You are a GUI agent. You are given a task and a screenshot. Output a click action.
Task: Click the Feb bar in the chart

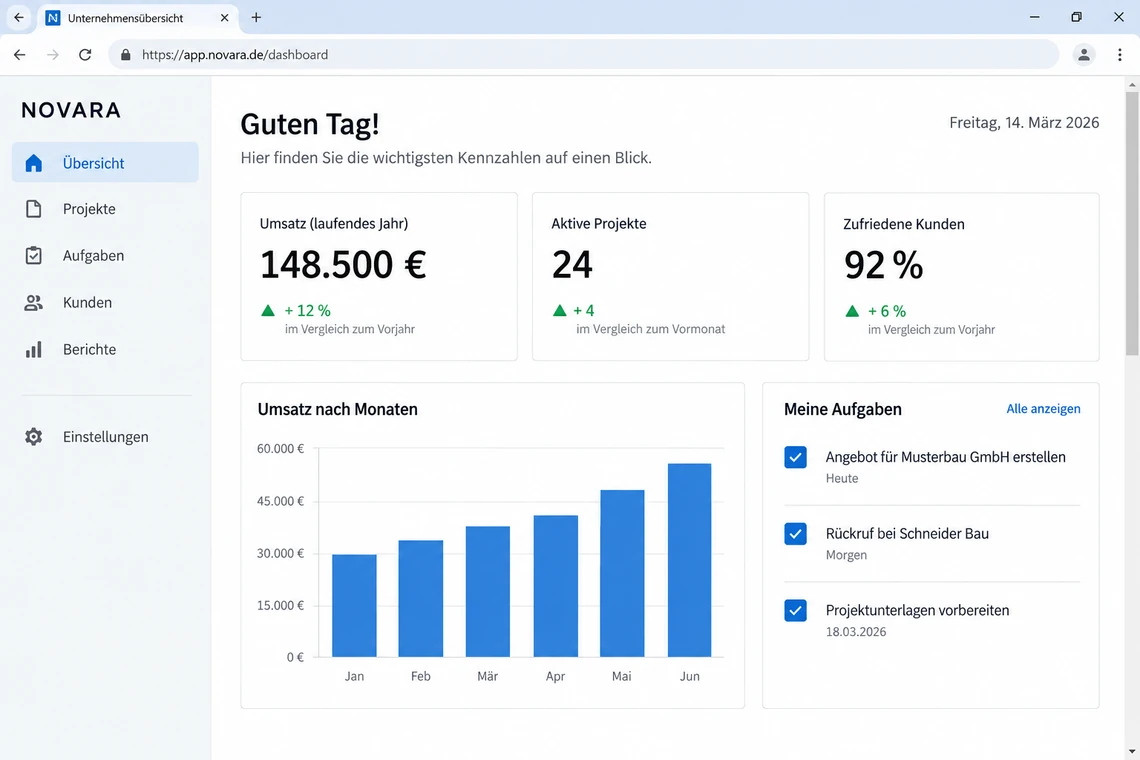coord(421,599)
